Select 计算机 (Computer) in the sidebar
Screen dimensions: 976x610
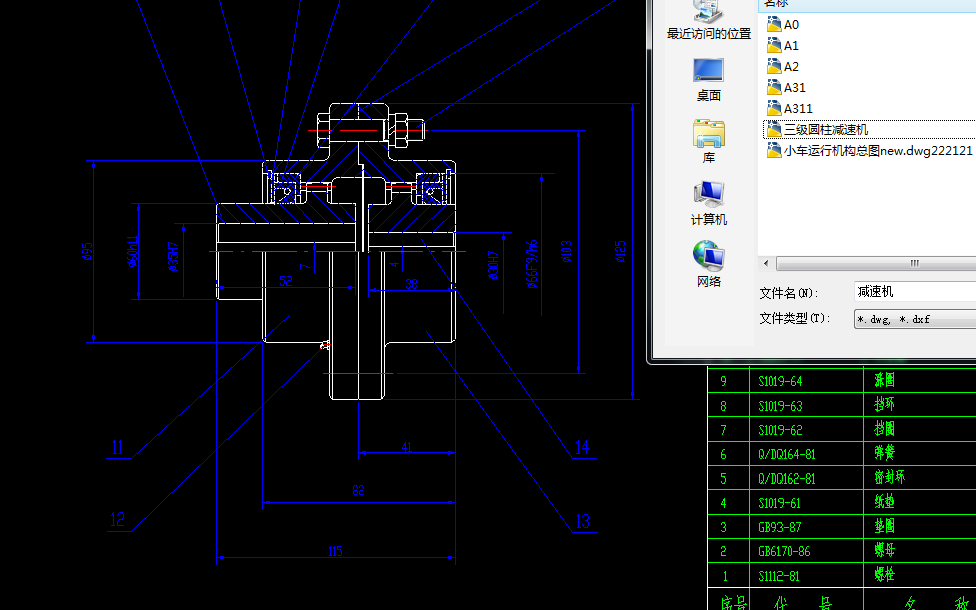click(x=708, y=202)
